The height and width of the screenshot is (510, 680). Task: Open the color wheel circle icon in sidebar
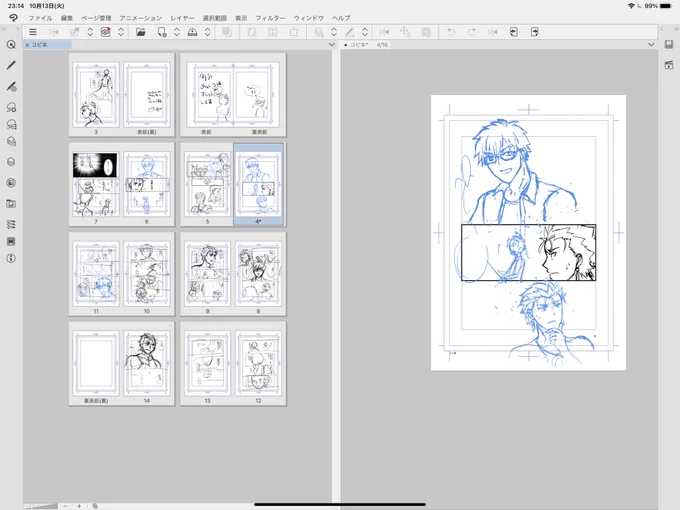point(11,183)
